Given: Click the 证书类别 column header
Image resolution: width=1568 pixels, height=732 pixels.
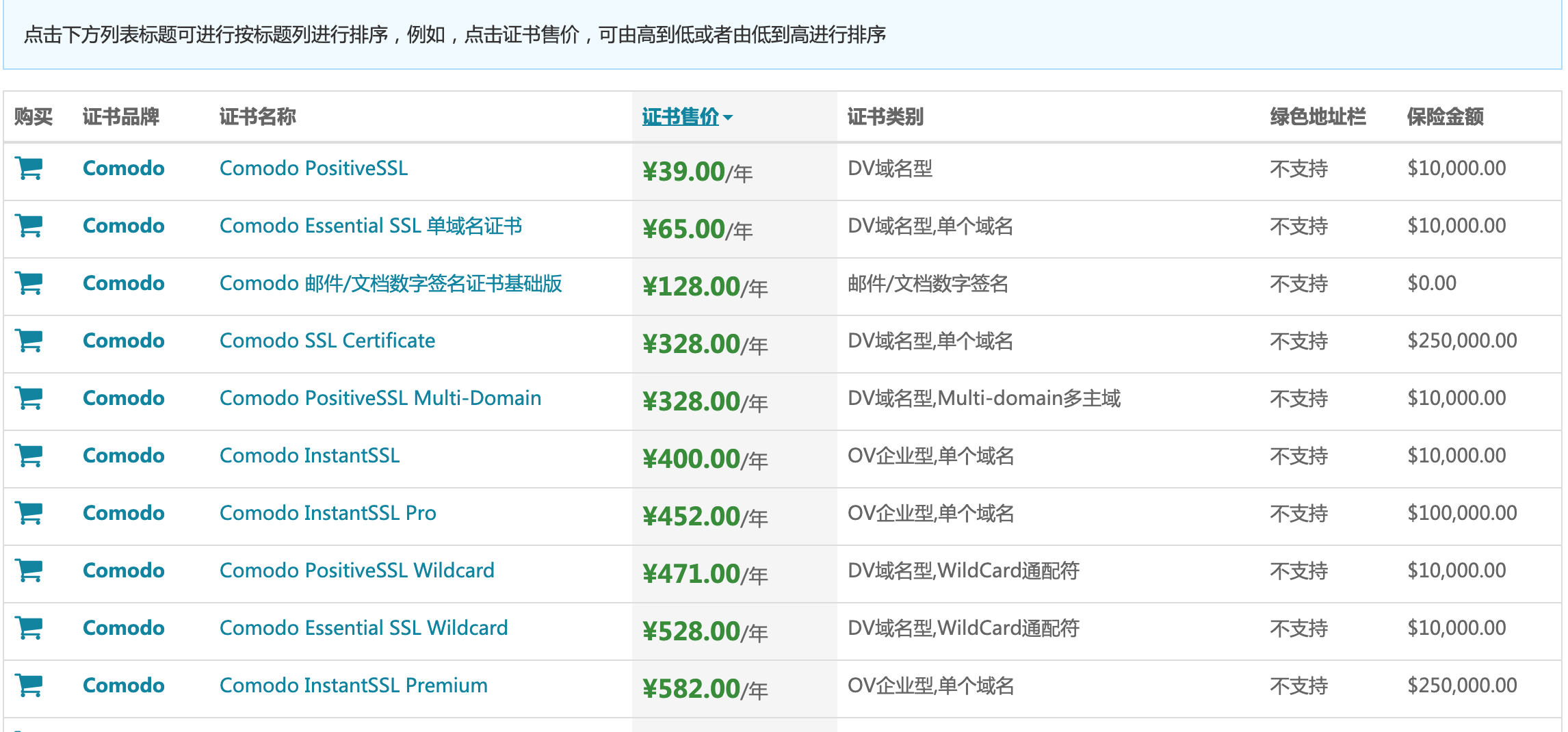Looking at the screenshot, I should (x=885, y=117).
